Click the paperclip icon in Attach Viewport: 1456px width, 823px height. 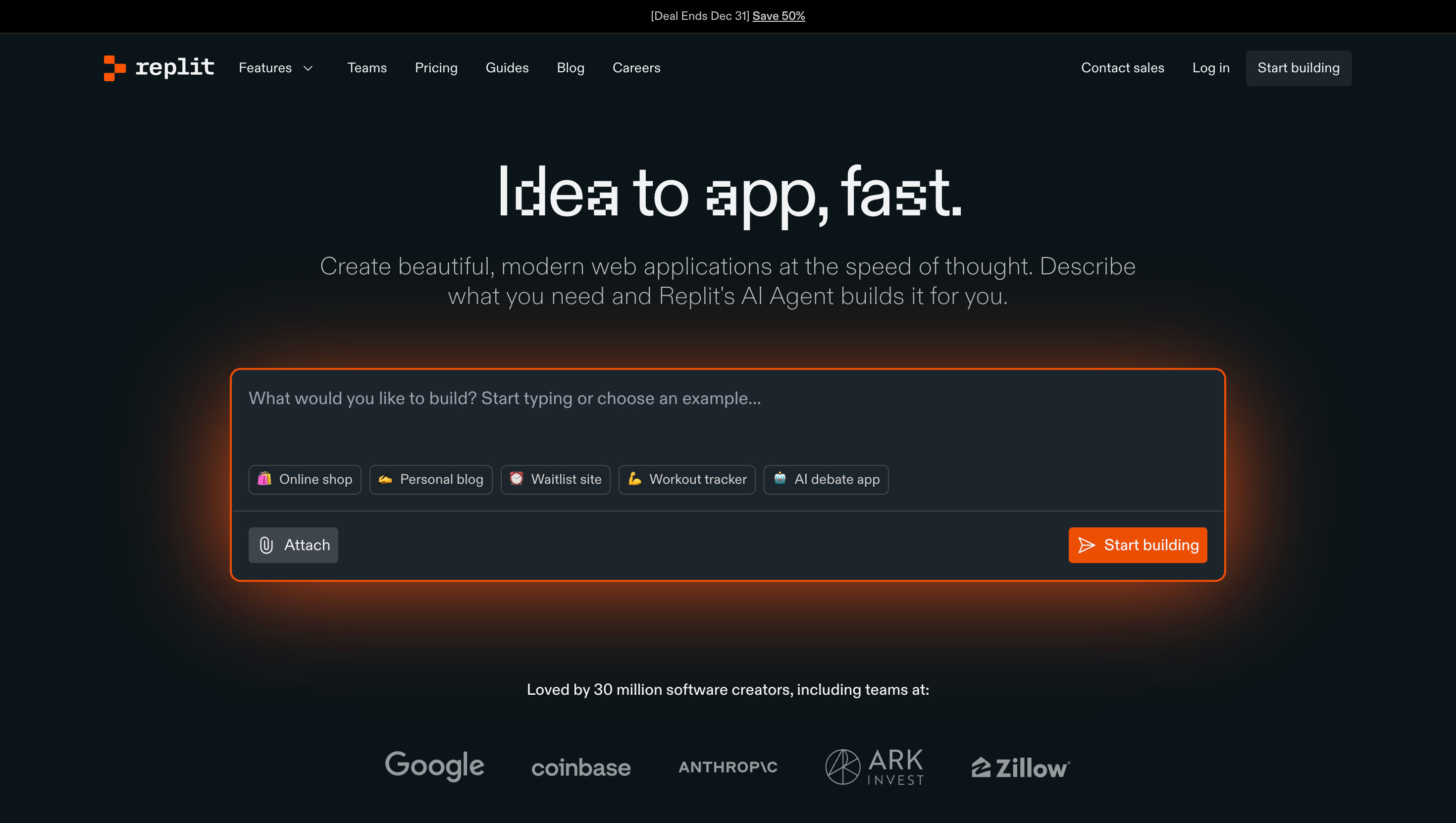point(266,545)
